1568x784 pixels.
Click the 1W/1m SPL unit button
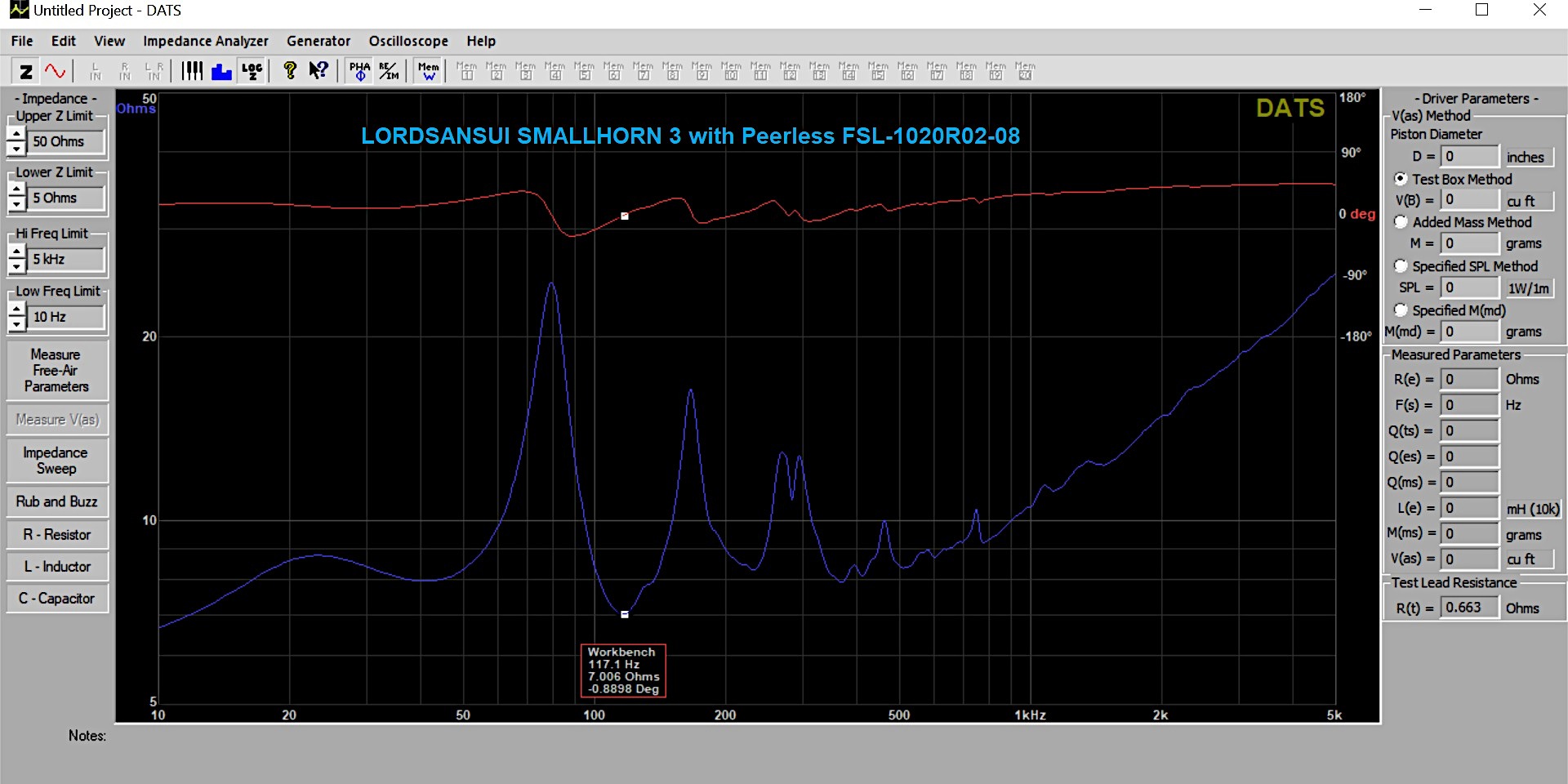pyautogui.click(x=1528, y=288)
